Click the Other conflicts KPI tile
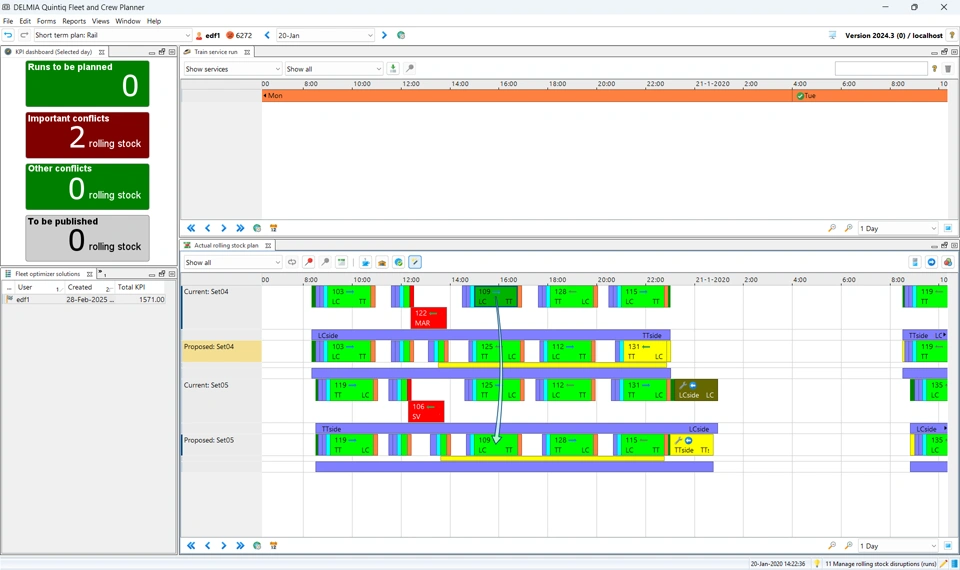 pos(88,186)
